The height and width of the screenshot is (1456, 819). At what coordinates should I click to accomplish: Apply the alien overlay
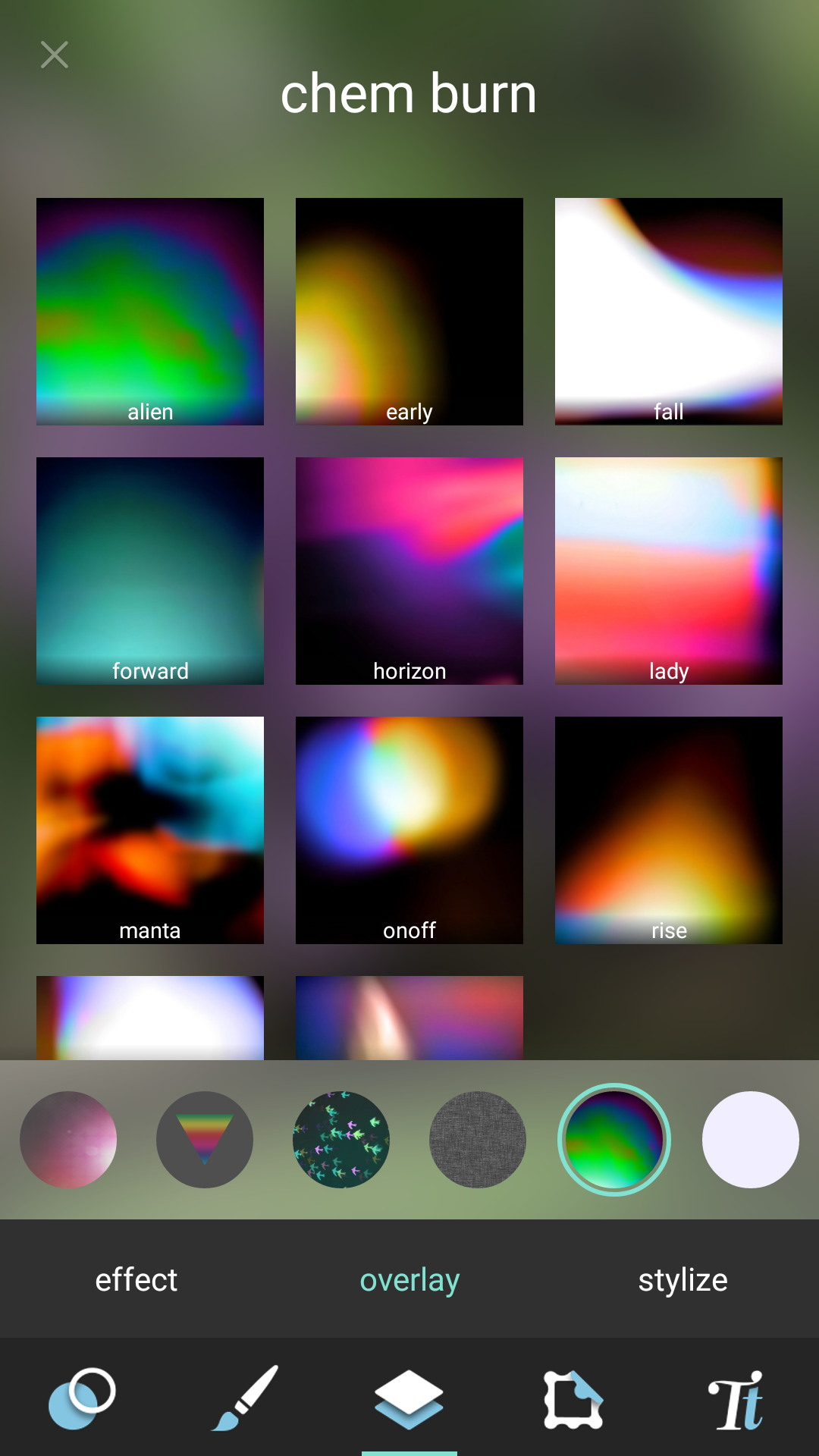tap(150, 311)
